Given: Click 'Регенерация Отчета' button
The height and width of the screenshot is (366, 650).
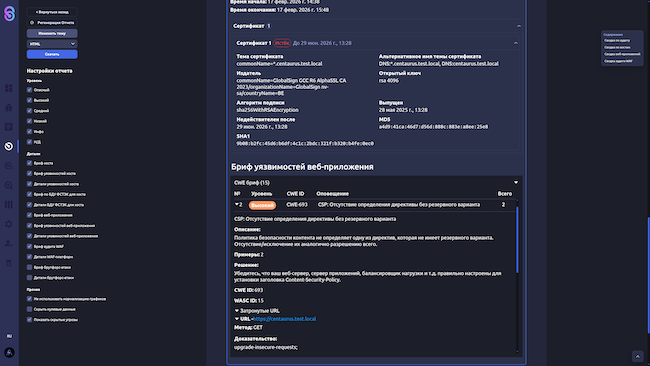Looking at the screenshot, I should (x=52, y=23).
